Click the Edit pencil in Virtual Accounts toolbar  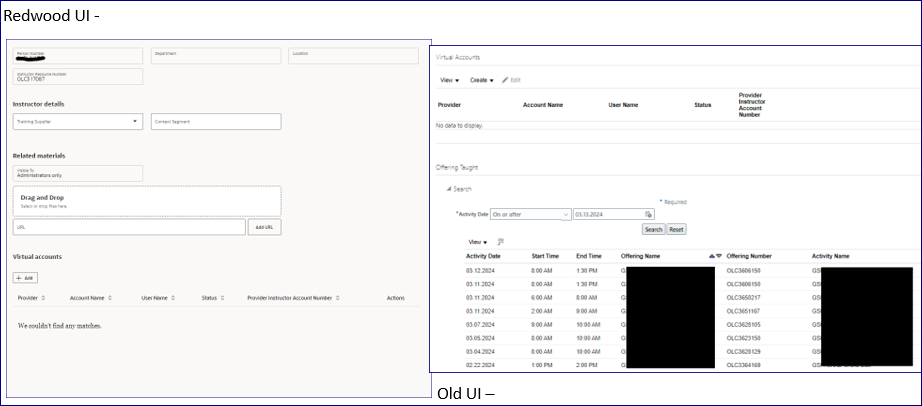tap(511, 80)
